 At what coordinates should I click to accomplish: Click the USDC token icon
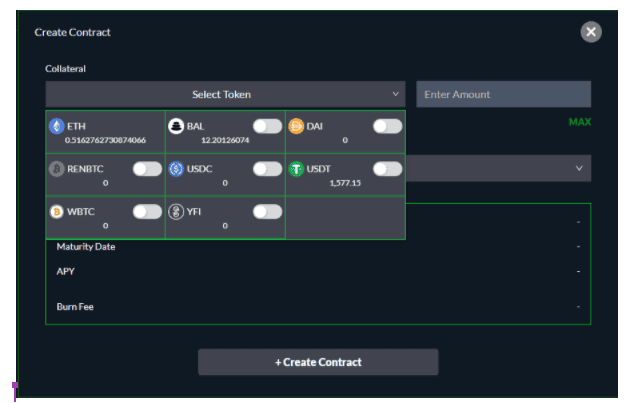[x=176, y=169]
